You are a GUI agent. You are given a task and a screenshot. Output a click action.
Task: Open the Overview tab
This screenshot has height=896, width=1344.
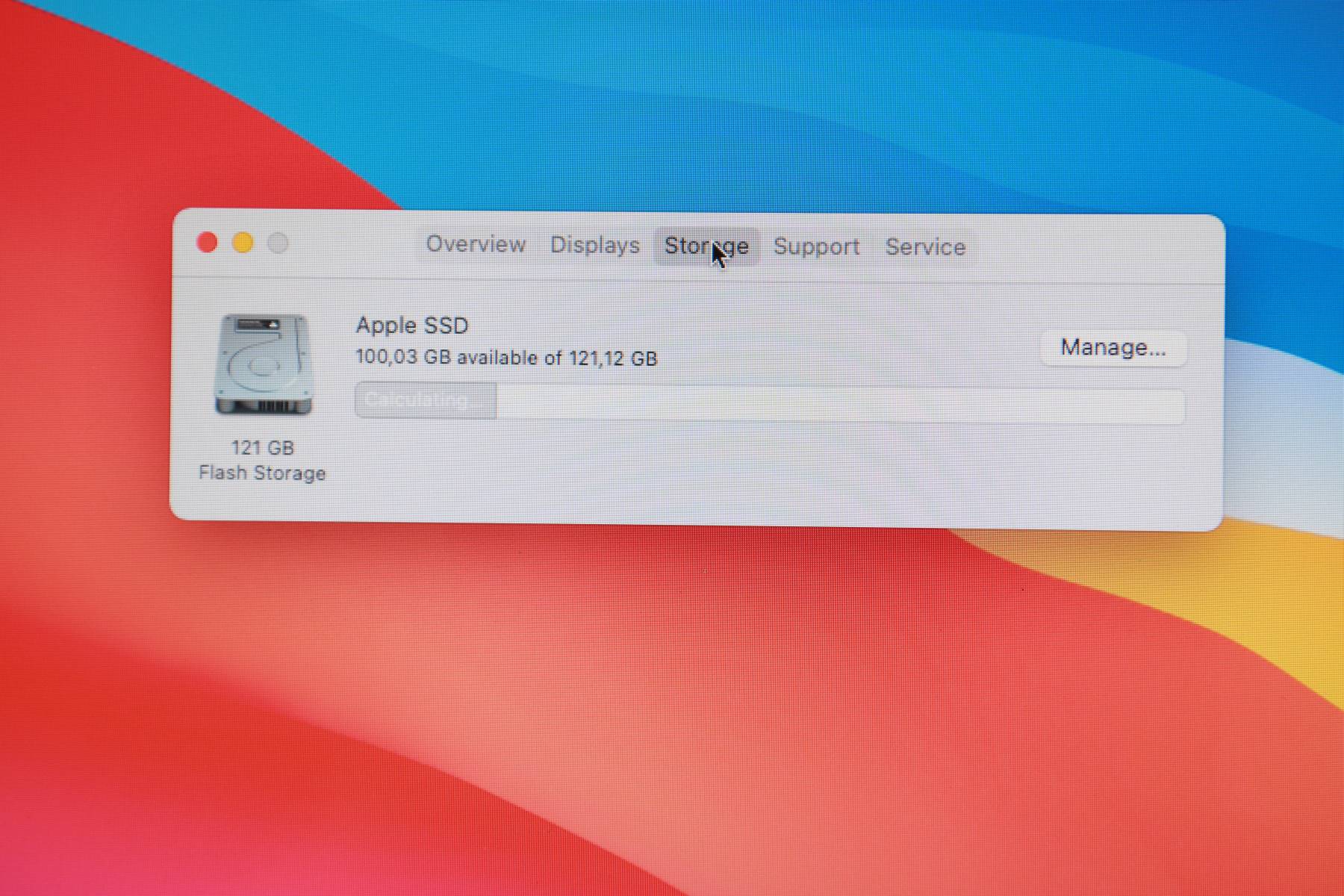476,245
